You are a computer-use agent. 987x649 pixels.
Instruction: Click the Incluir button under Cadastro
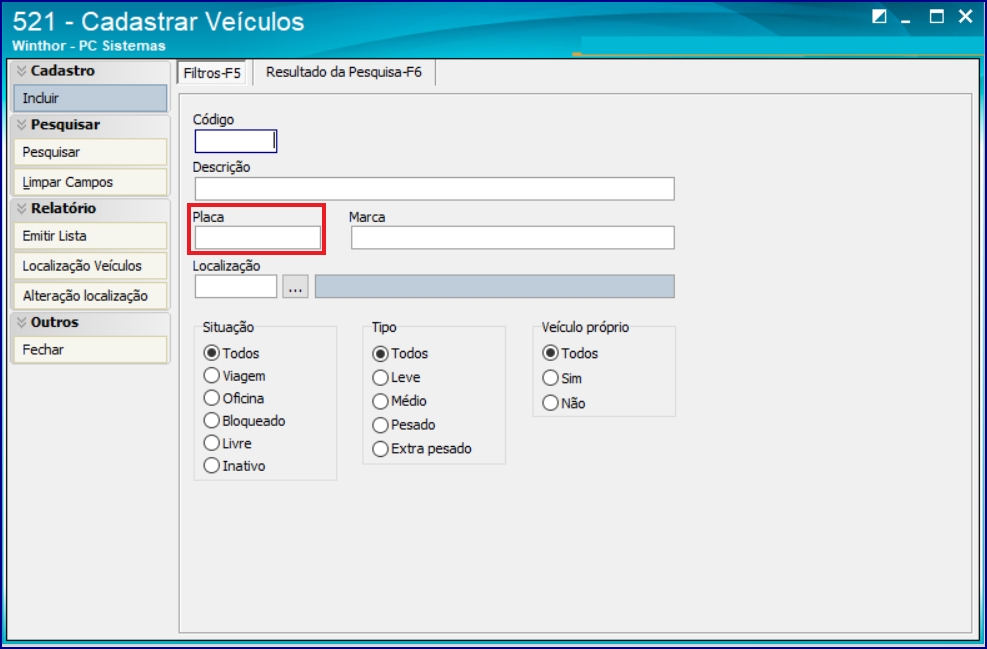click(91, 98)
